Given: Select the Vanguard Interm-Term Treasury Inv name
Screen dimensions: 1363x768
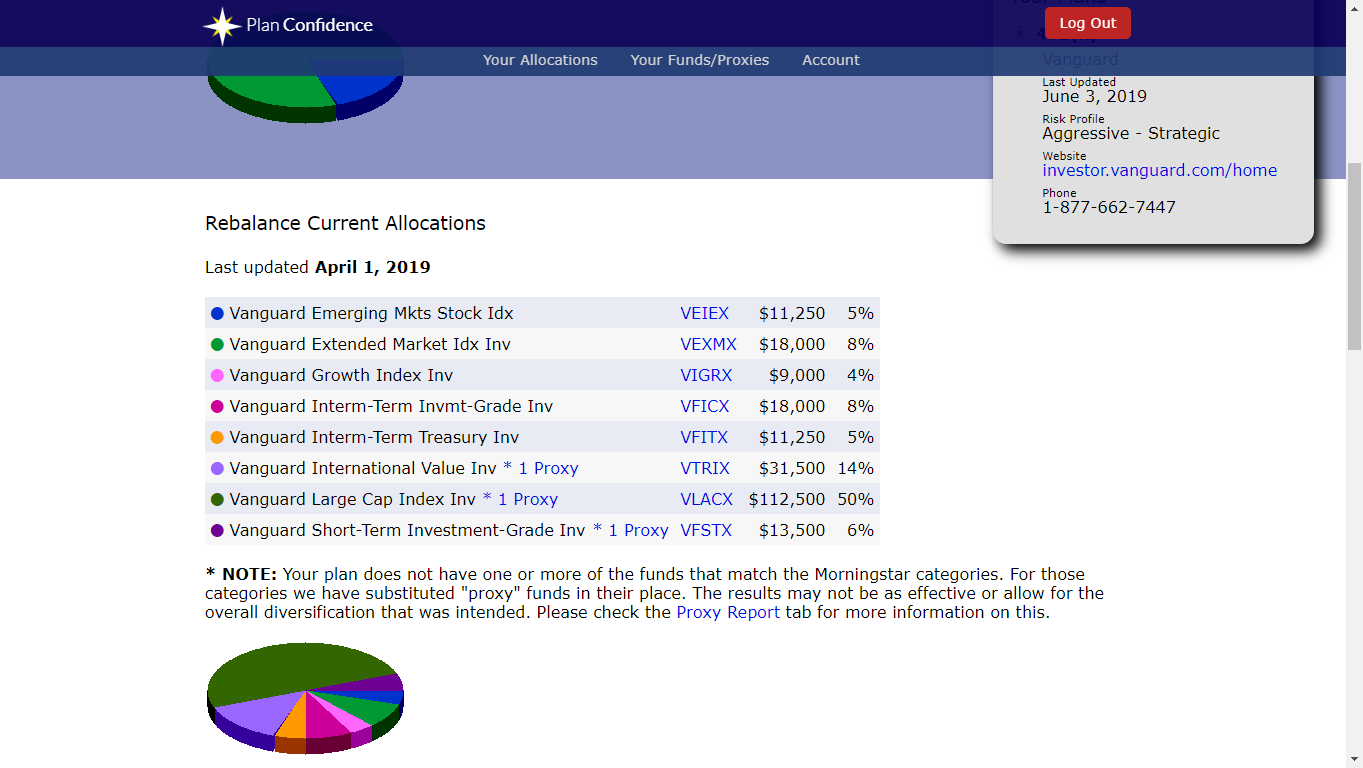Looking at the screenshot, I should pyautogui.click(x=374, y=437).
